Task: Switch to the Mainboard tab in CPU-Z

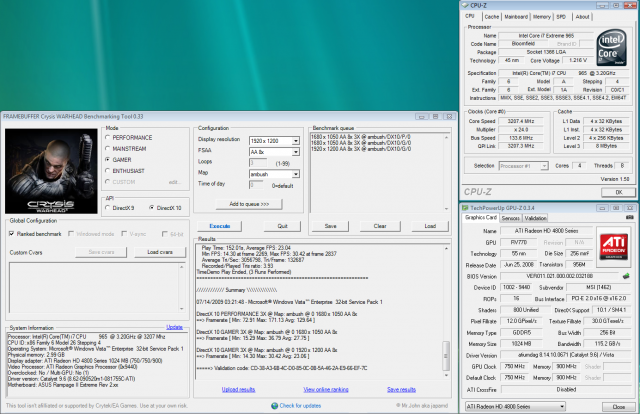Action: (x=516, y=17)
